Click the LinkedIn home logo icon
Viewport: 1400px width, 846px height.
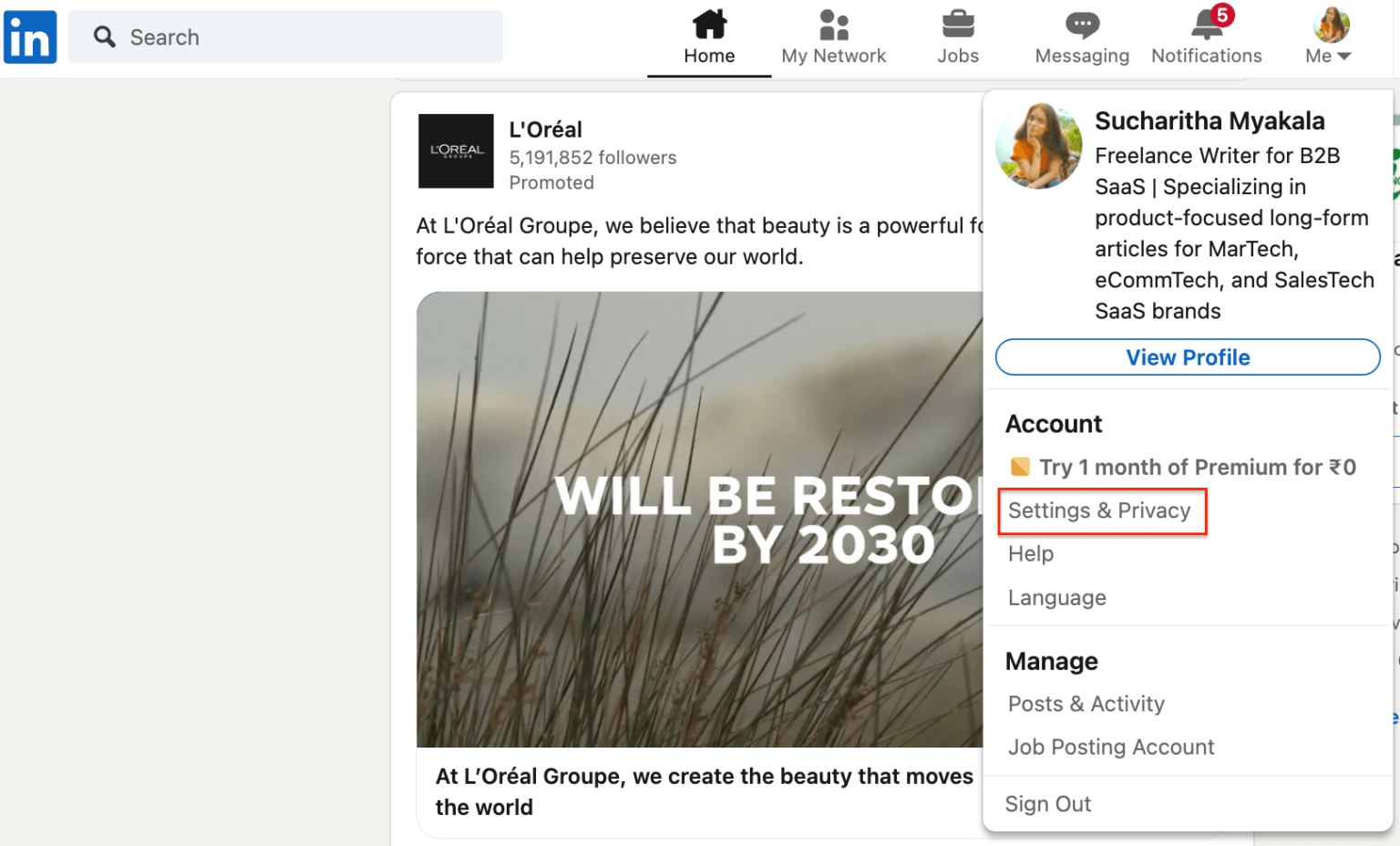[x=30, y=36]
